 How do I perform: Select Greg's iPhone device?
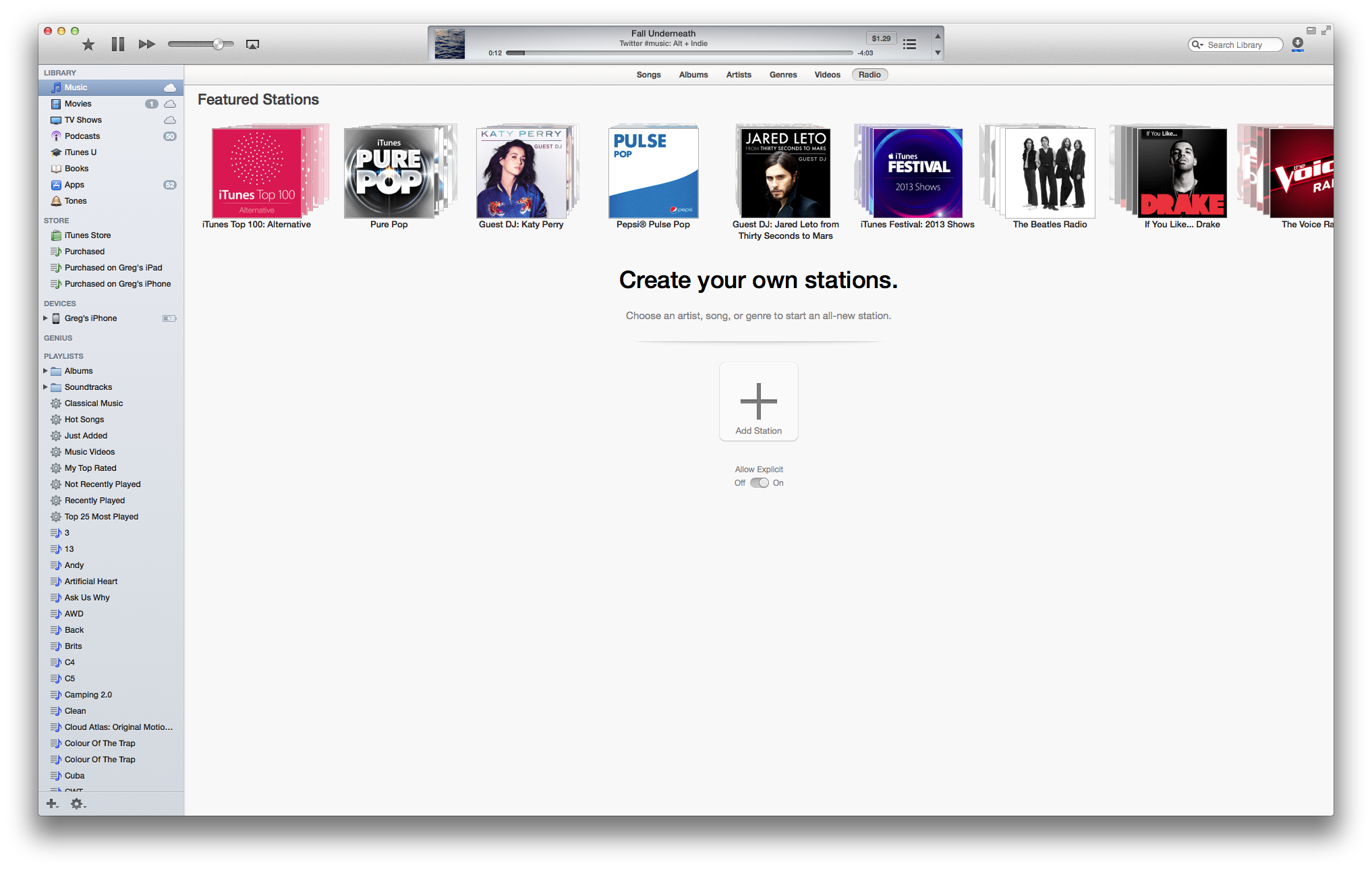click(x=111, y=318)
